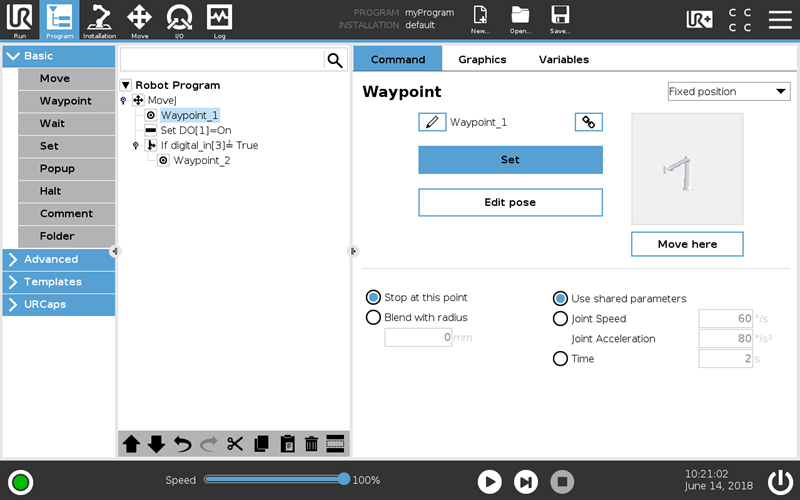
Task: Select the Blend with radius option
Action: (374, 318)
